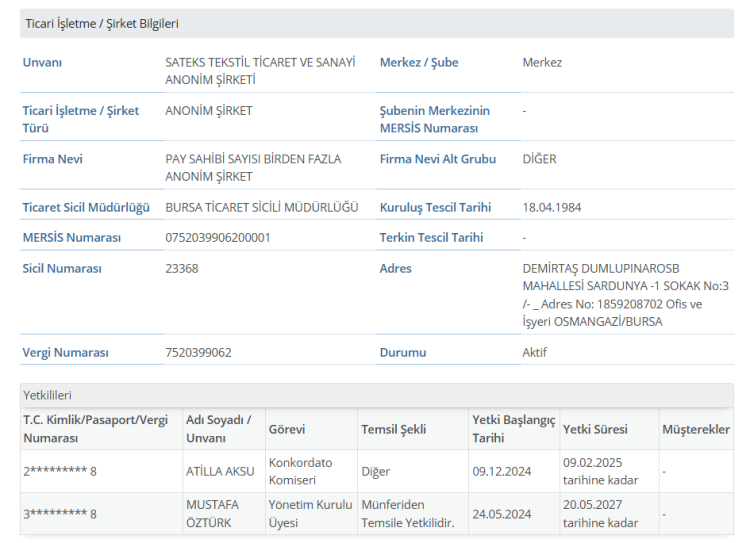The width and height of the screenshot is (750, 543).
Task: Click the Yetkilileri table title
Action: pos(47,395)
